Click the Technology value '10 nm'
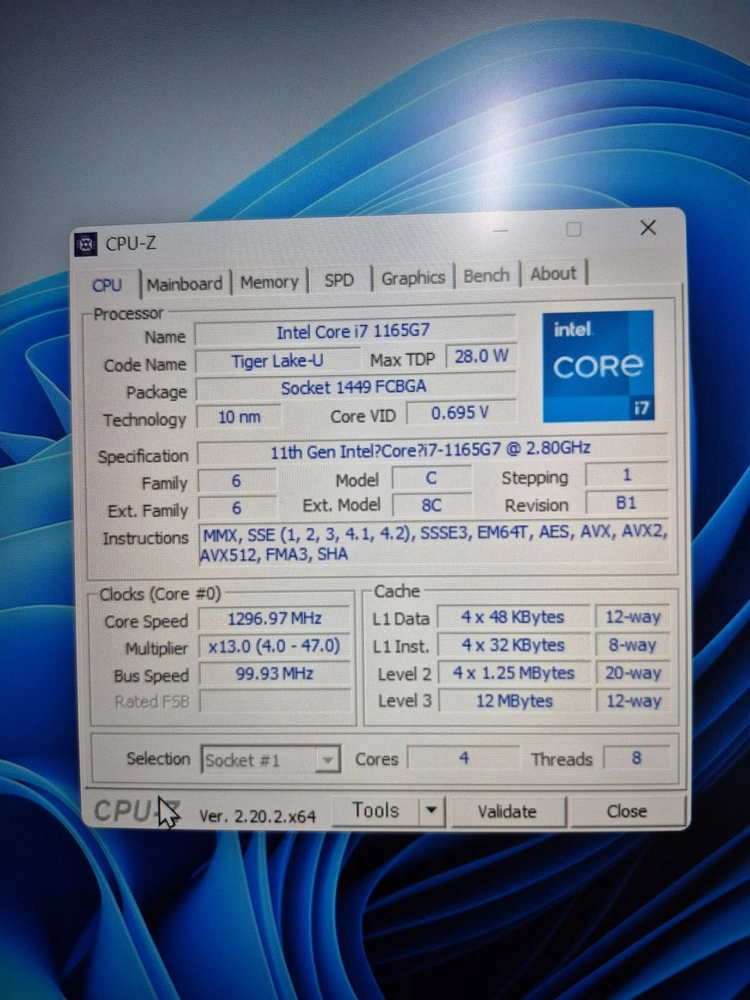Image resolution: width=750 pixels, height=1000 pixels. 239,417
